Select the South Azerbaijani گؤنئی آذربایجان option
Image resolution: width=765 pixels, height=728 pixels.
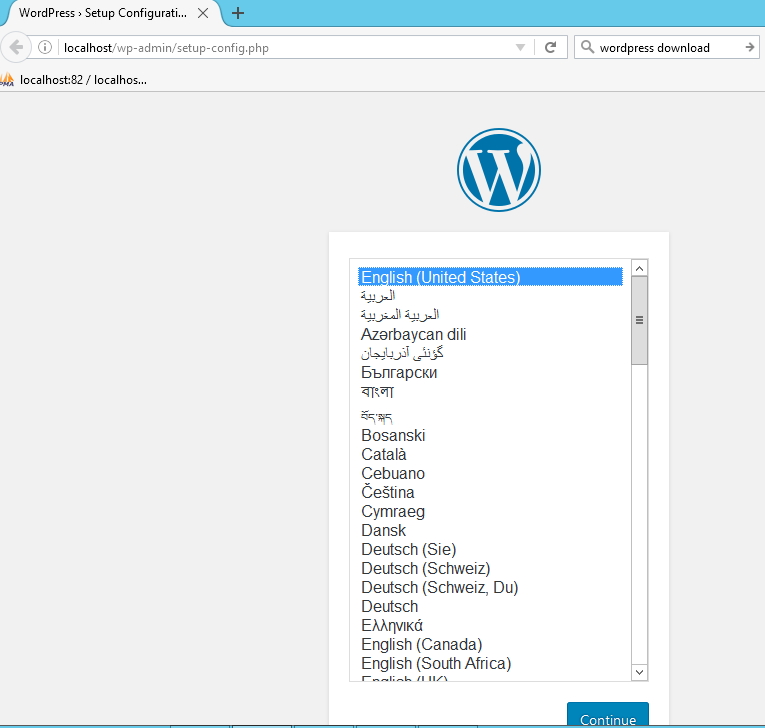tap(490, 353)
